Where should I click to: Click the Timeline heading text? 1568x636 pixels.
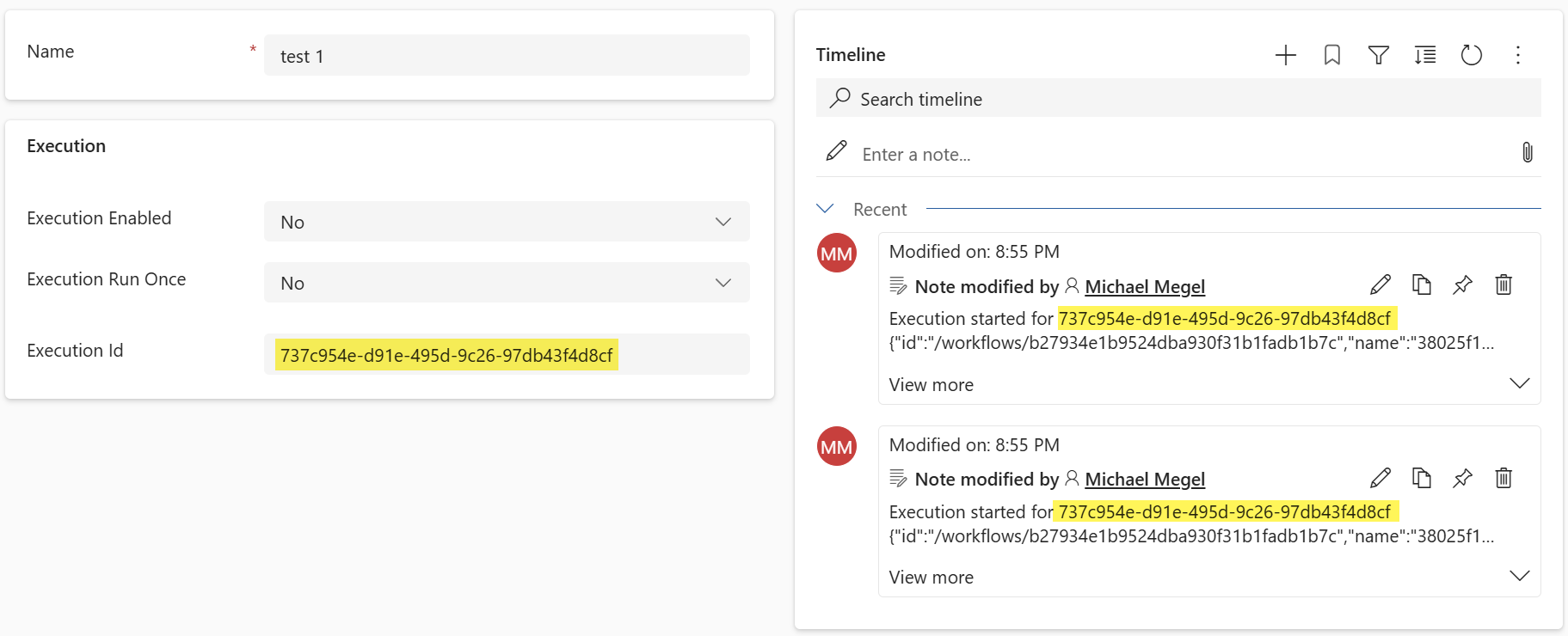click(x=851, y=54)
